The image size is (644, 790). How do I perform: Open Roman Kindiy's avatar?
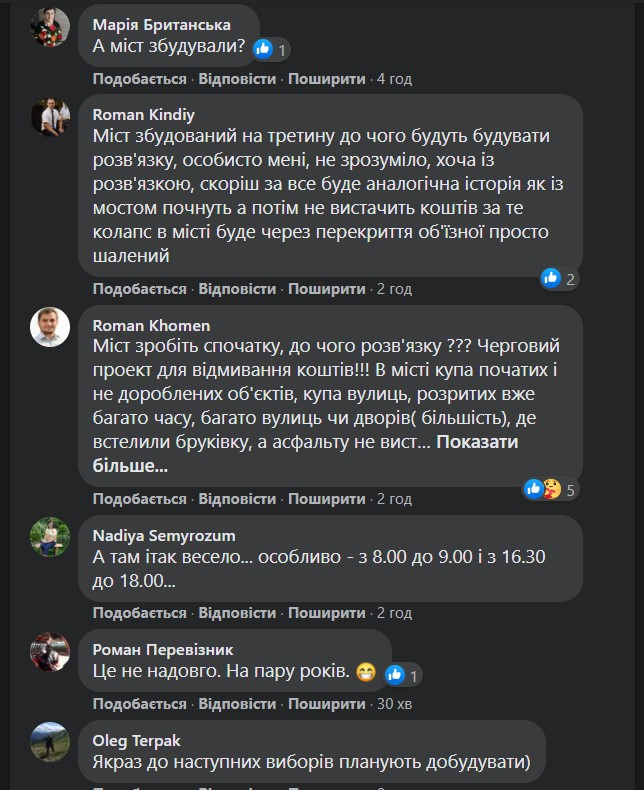[x=50, y=117]
